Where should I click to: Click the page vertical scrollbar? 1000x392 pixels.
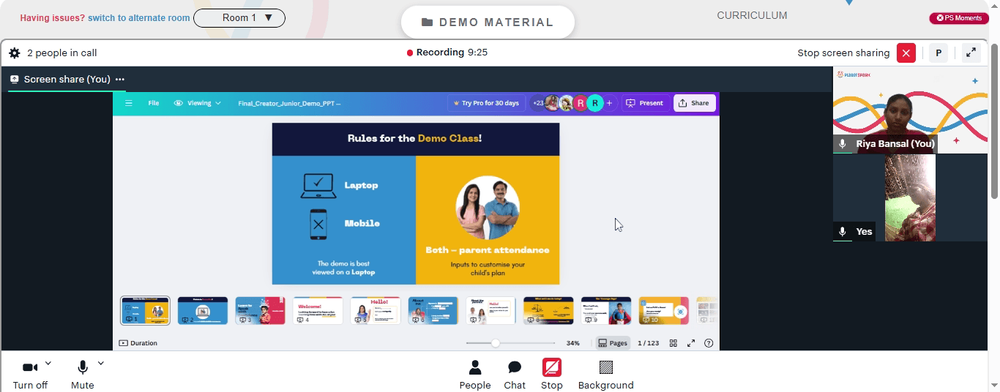[x=995, y=121]
